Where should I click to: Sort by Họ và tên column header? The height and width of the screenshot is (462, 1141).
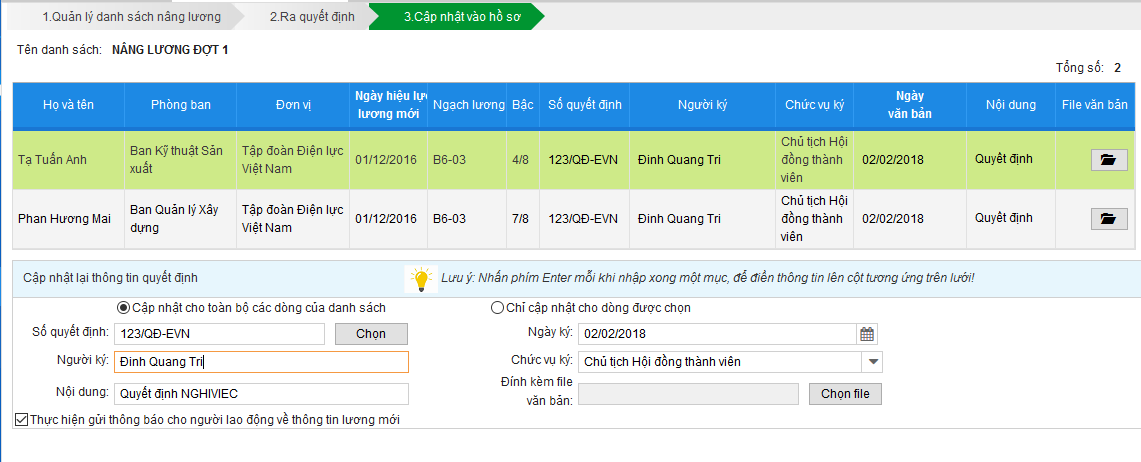coord(68,105)
